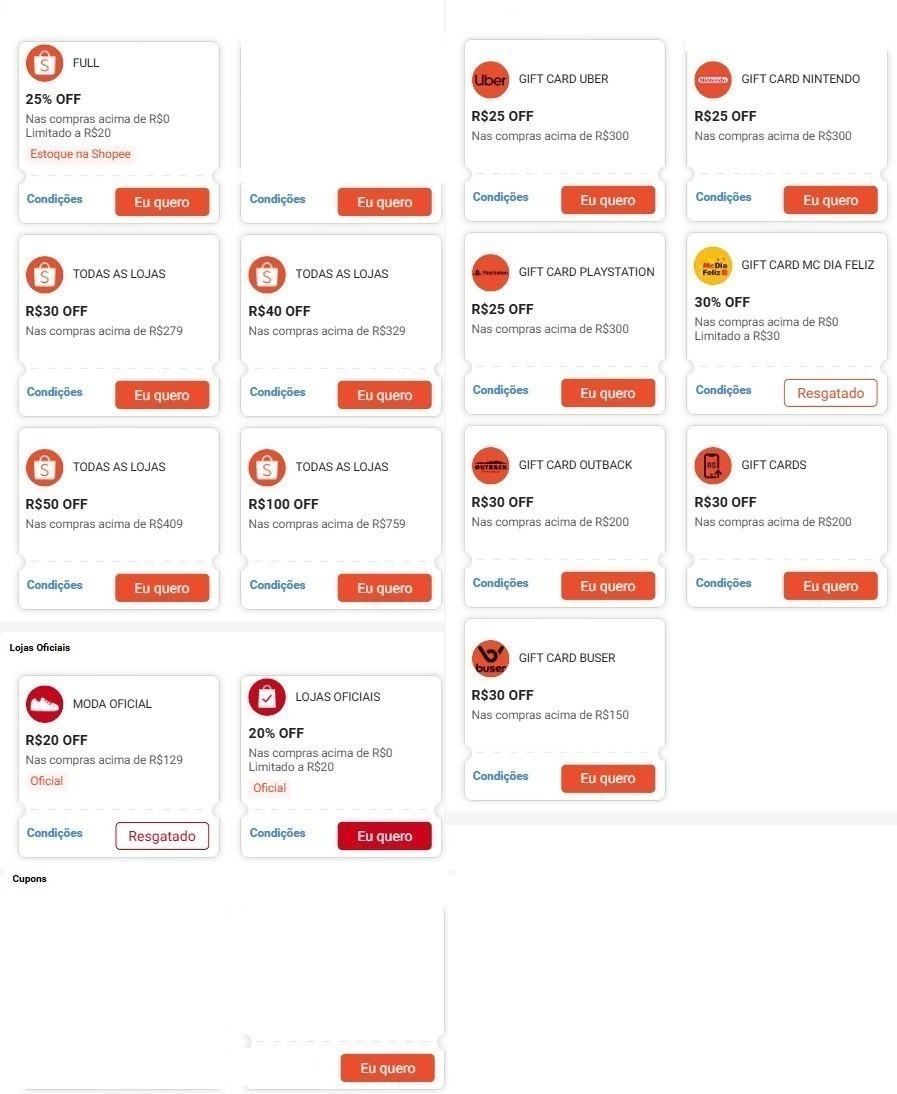The height and width of the screenshot is (1094, 897).
Task: Click the Nintendo gift card logo icon
Action: pos(713,80)
